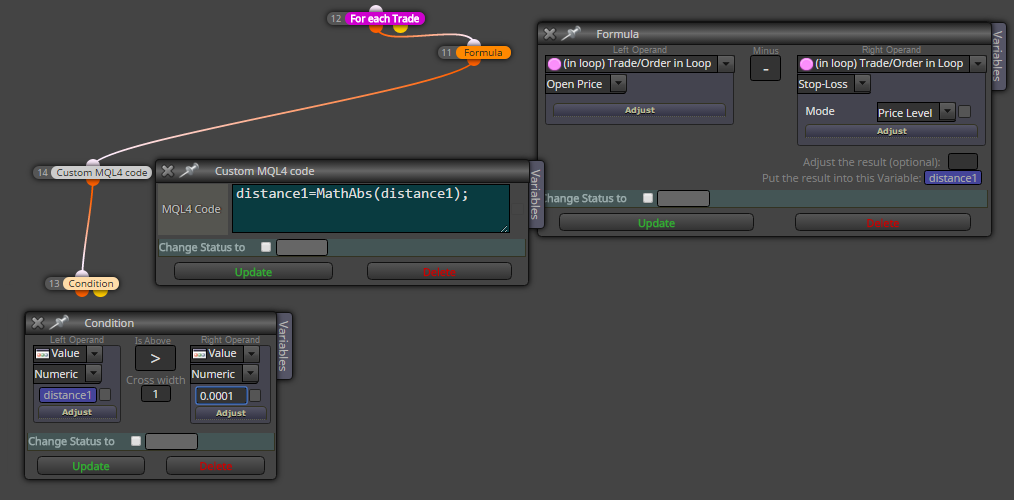Click the yellow output dot under Condition block
Viewport: 1014px width, 500px height.
[100, 292]
